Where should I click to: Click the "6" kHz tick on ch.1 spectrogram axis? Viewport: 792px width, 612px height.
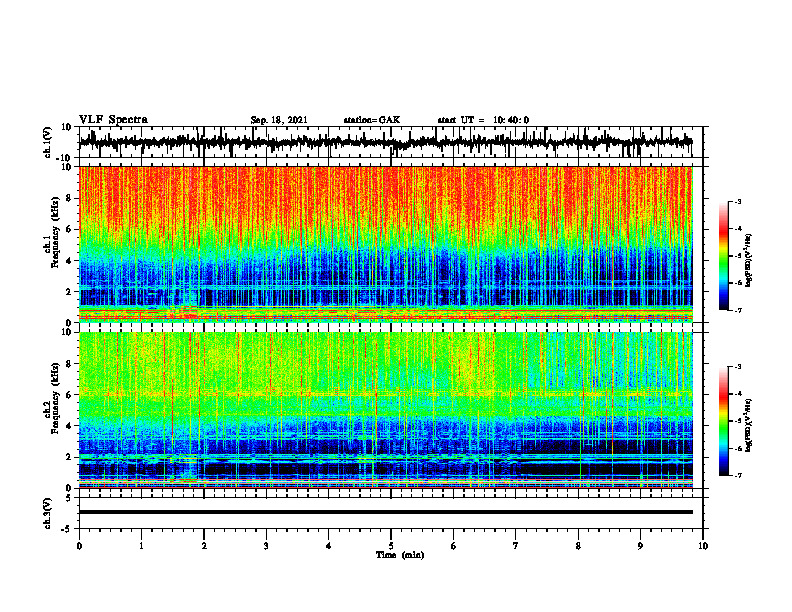coord(69,230)
